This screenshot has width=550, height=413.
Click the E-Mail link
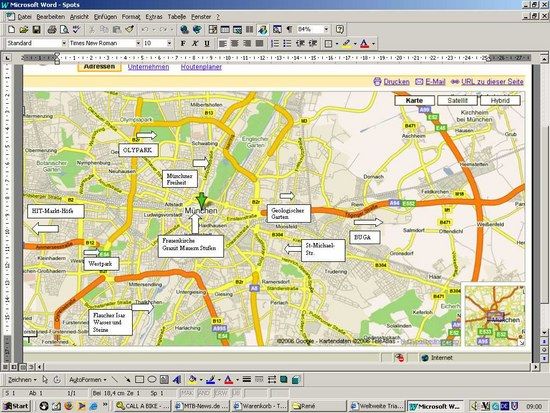[435, 82]
